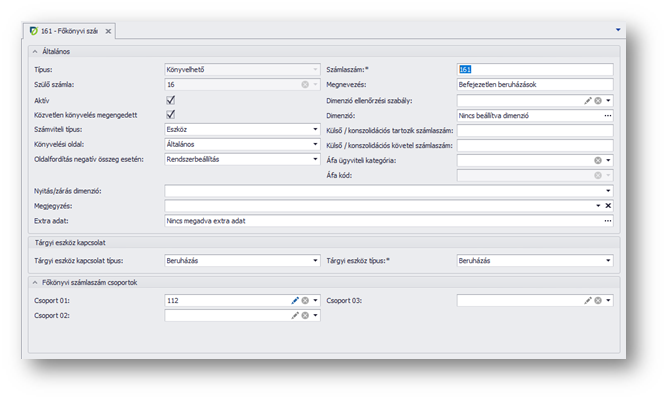The width and height of the screenshot is (668, 401).
Task: Click into the Megnevezés text field
Action: click(x=533, y=86)
